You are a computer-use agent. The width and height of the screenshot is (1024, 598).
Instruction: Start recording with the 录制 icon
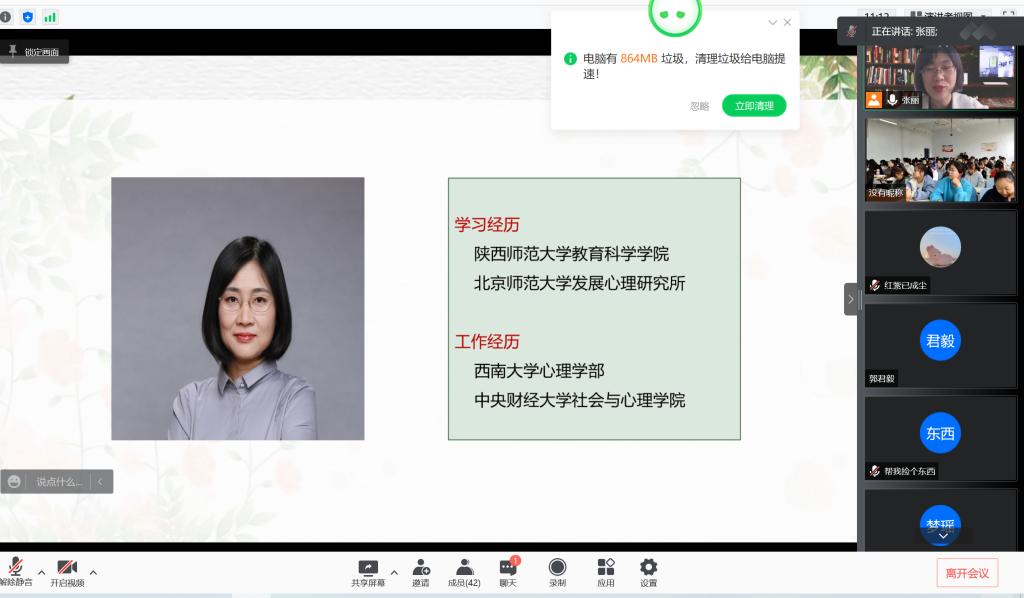pyautogui.click(x=557, y=567)
